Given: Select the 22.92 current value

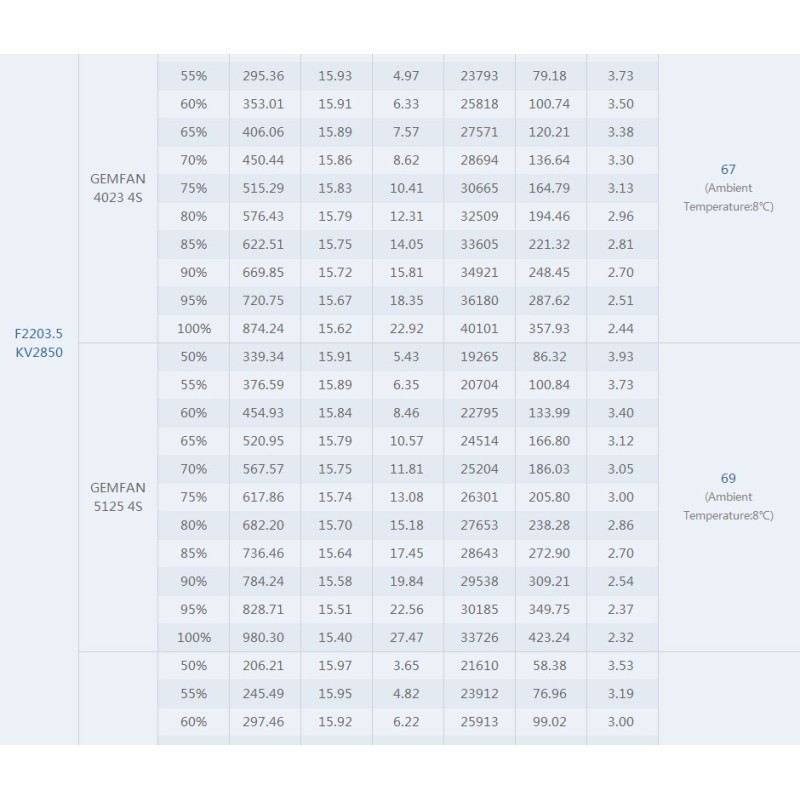Looking at the screenshot, I should click(407, 329).
